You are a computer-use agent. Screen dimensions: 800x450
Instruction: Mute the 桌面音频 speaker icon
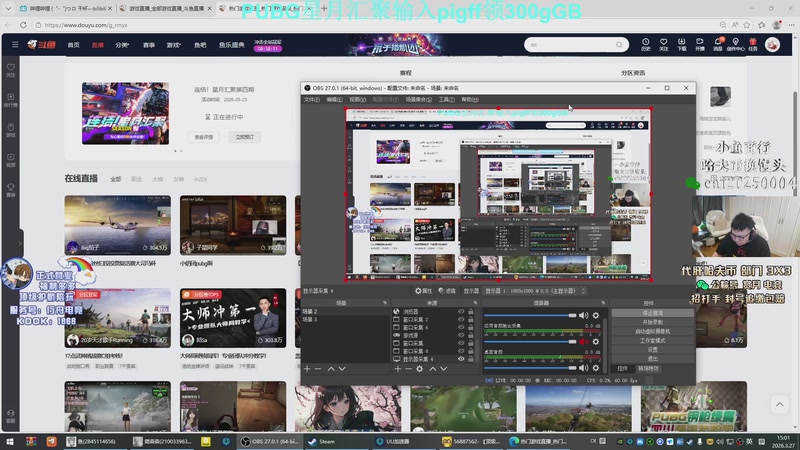[584, 368]
